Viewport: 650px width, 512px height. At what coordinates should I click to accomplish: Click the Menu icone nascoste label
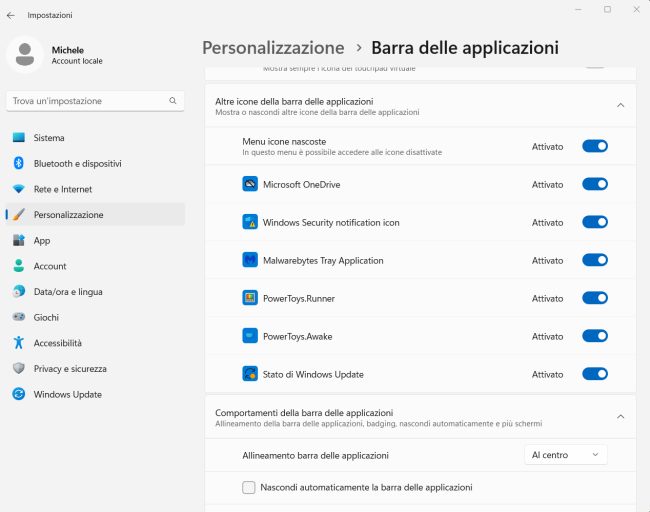[284, 141]
